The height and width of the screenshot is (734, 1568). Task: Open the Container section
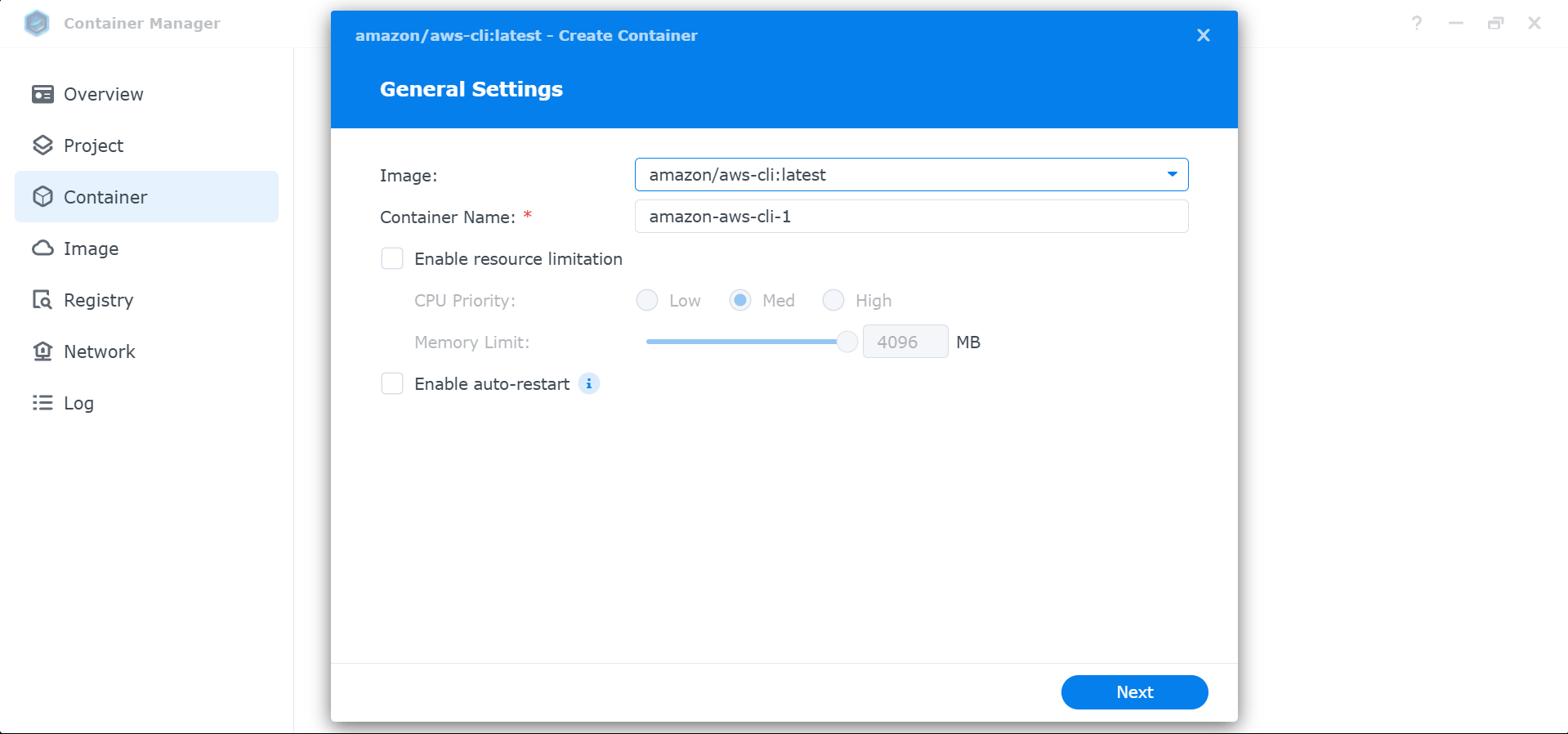click(x=146, y=197)
